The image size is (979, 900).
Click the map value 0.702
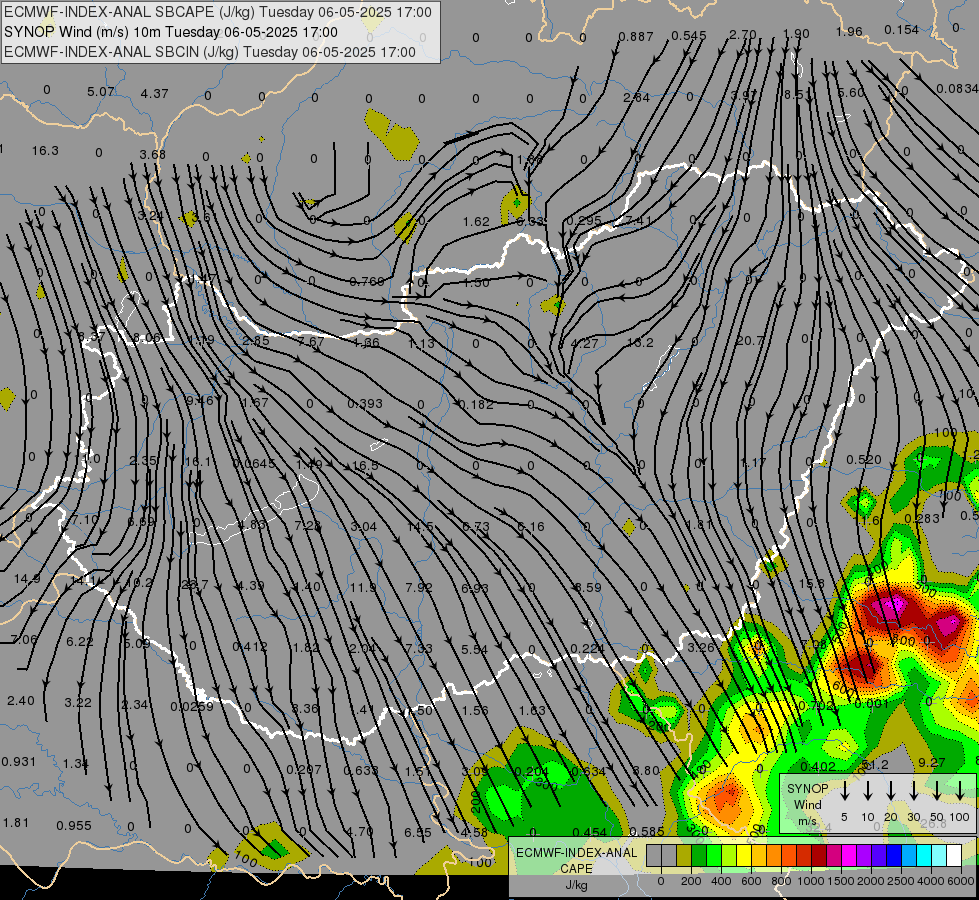point(817,706)
